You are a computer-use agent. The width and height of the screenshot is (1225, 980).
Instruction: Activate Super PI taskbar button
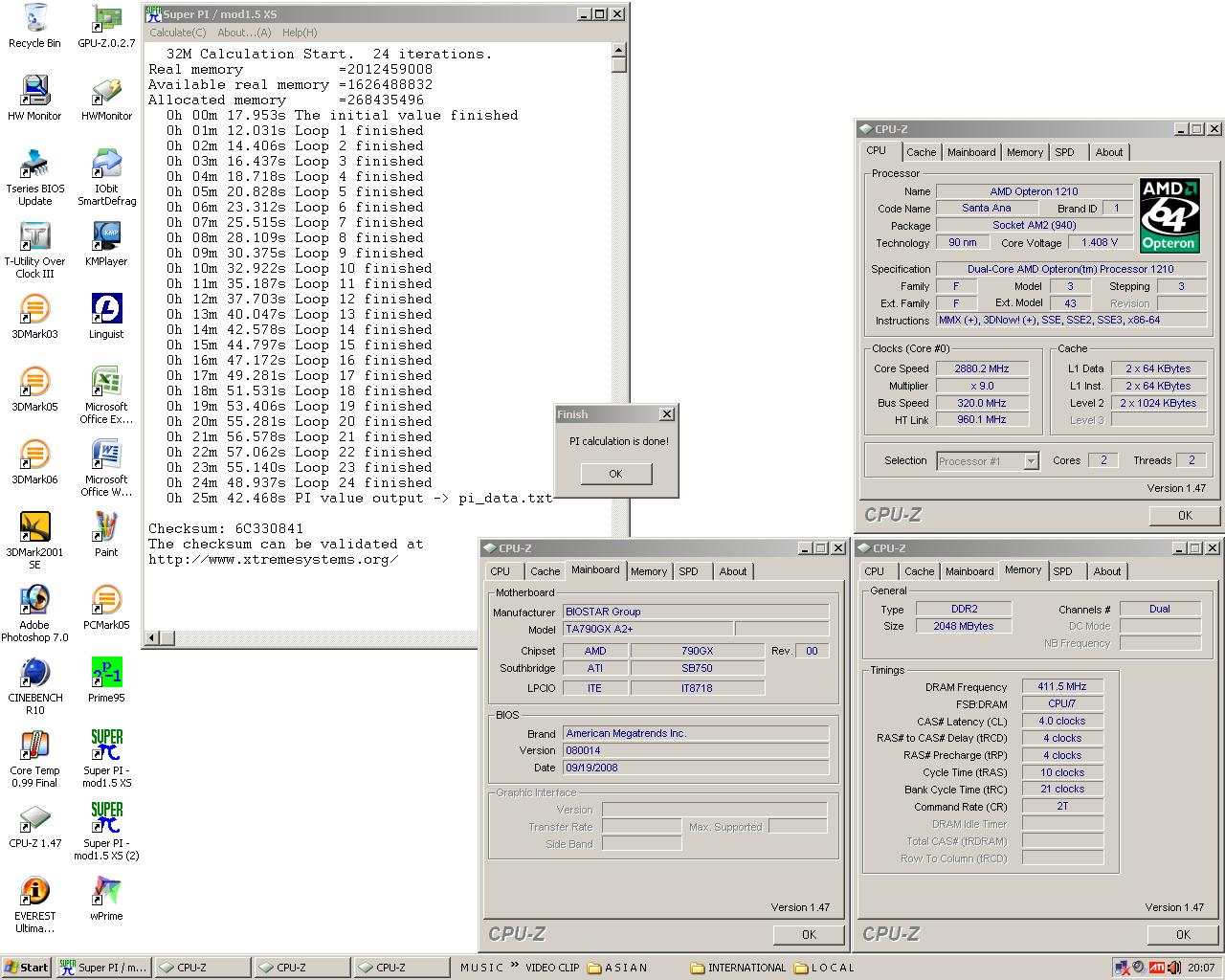103,968
